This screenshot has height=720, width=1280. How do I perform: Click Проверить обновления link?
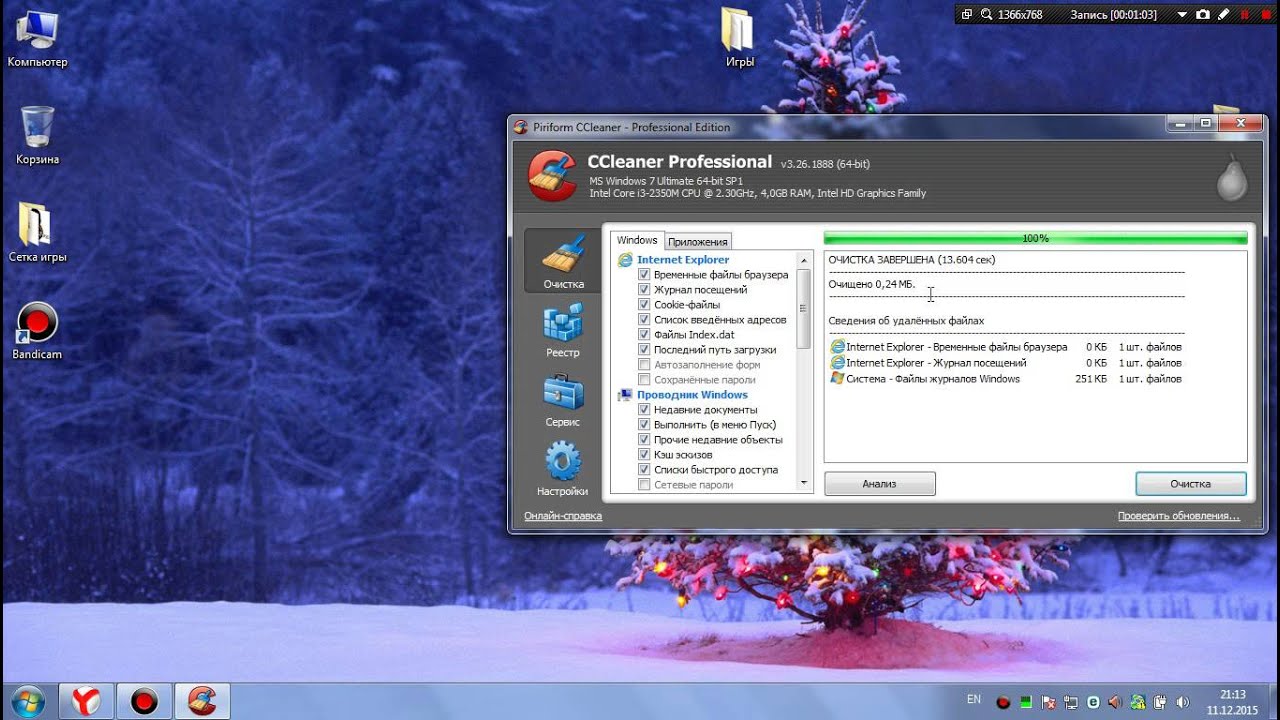tap(1179, 516)
